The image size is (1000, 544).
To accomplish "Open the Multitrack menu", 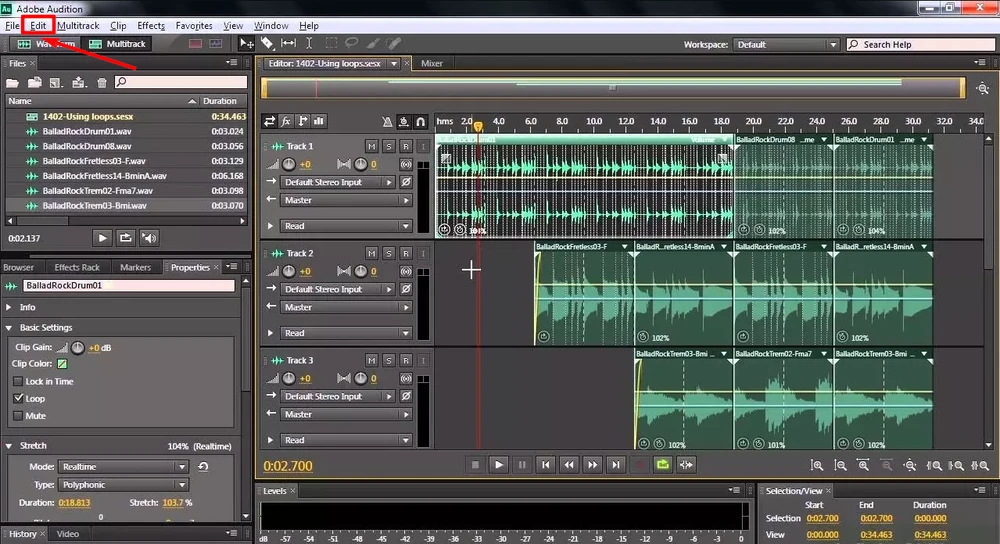I will (78, 26).
